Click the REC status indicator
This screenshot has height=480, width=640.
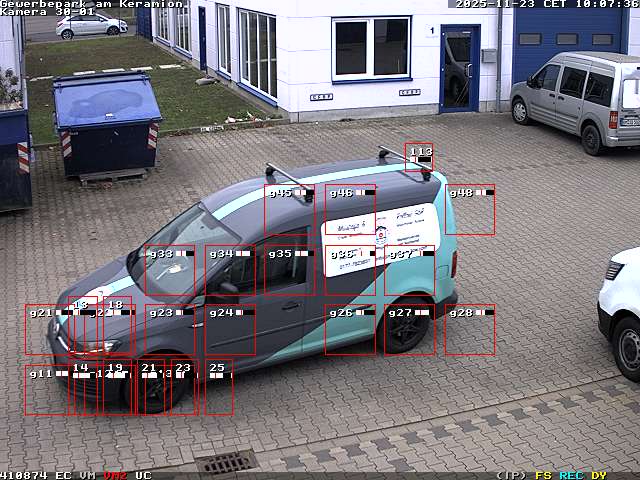(x=571, y=475)
